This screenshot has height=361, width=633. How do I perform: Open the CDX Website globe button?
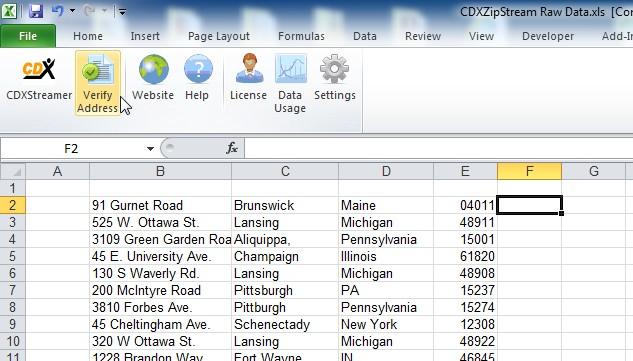pos(153,78)
